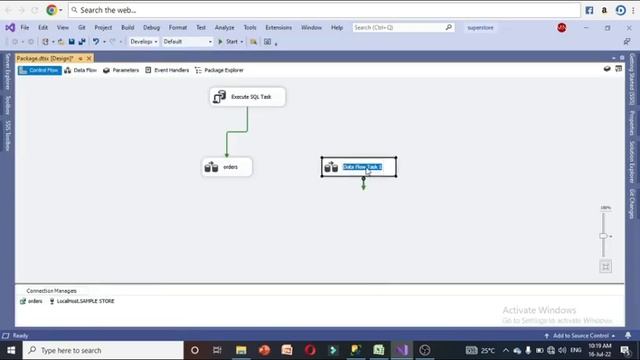Select the orders data flow task icon
640x360 pixels.
point(211,167)
